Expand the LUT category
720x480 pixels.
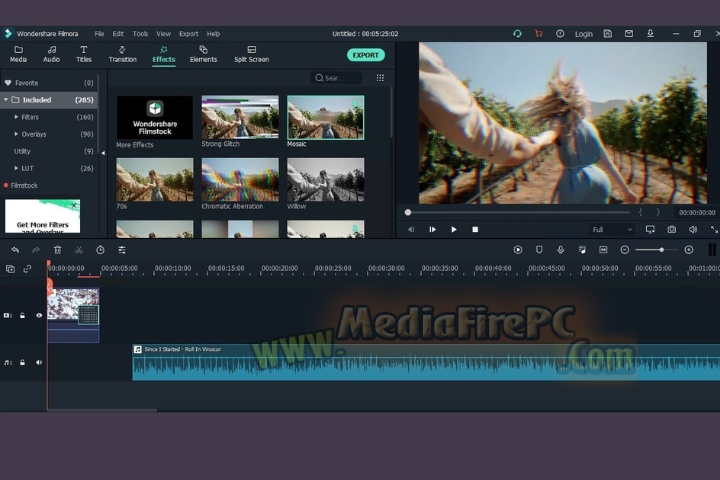coord(17,168)
